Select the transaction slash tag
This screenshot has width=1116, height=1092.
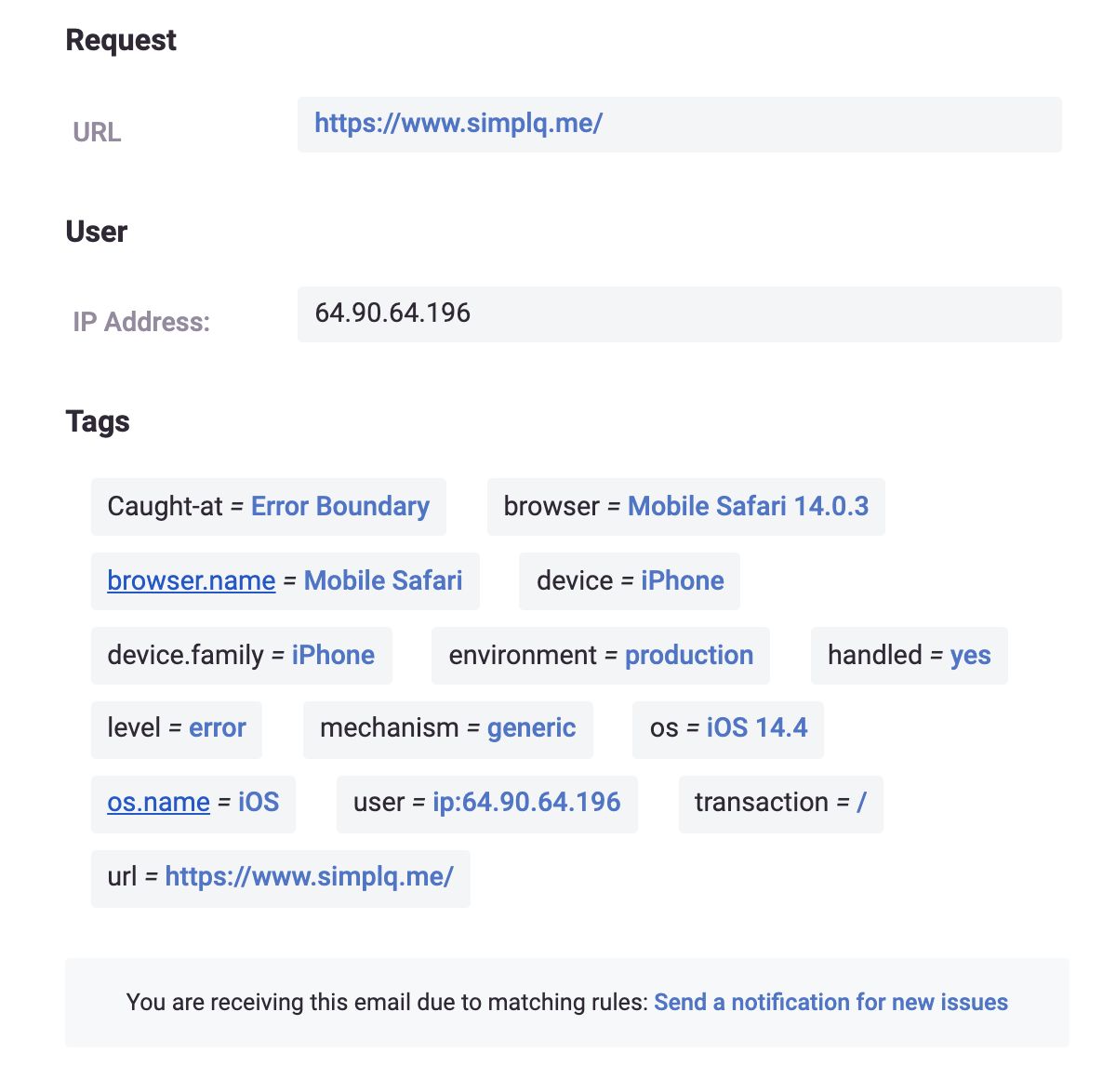point(780,803)
